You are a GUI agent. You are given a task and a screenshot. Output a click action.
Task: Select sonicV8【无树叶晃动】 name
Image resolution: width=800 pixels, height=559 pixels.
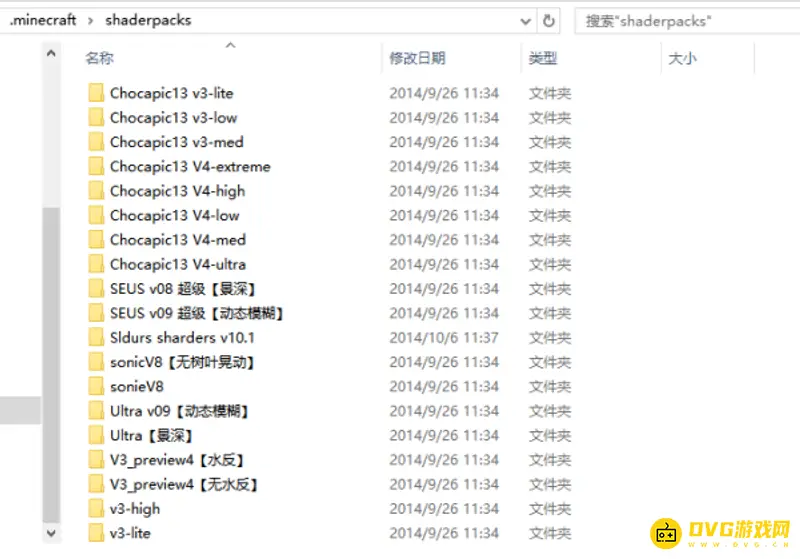pos(182,363)
